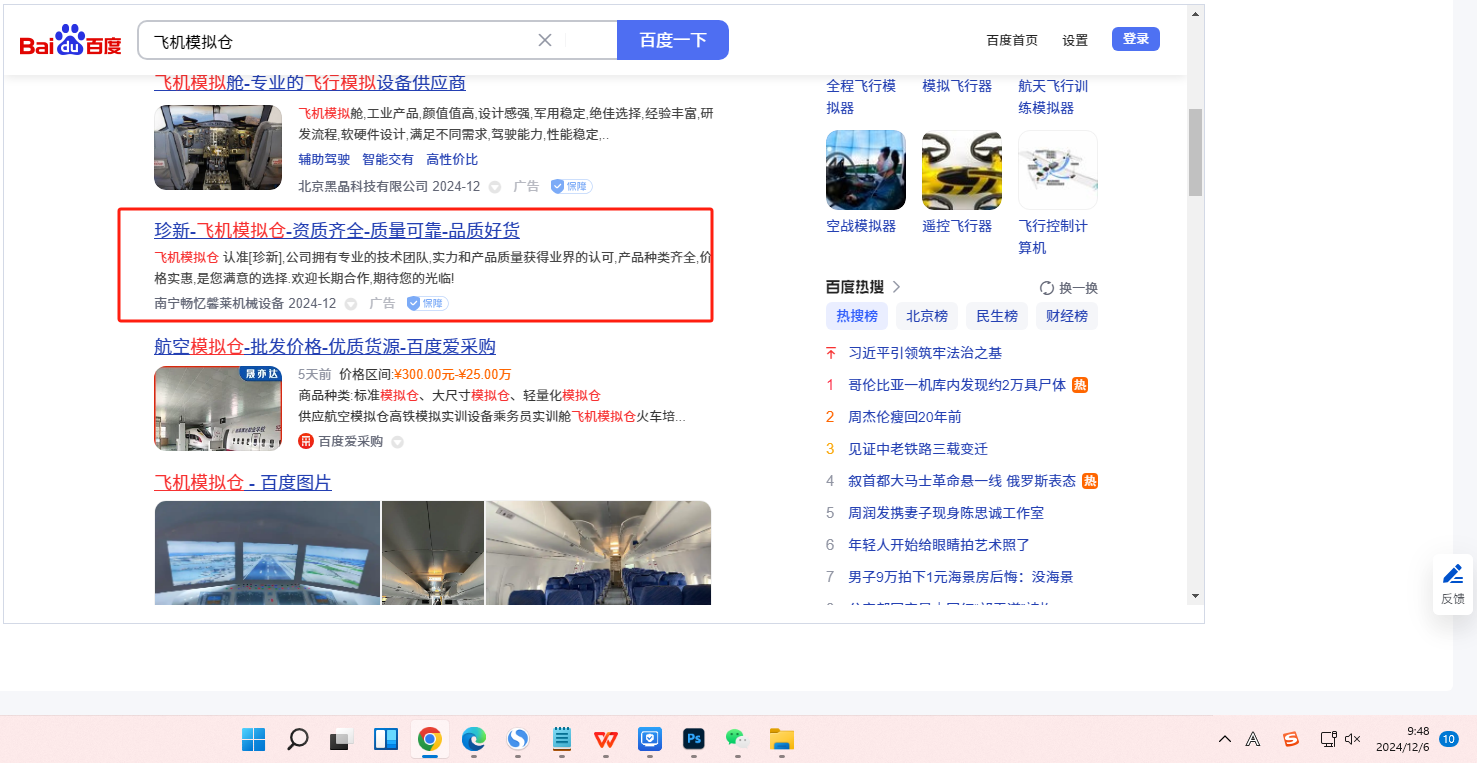This screenshot has height=763, width=1477.
Task: Open the Windows Start menu
Action: [254, 740]
